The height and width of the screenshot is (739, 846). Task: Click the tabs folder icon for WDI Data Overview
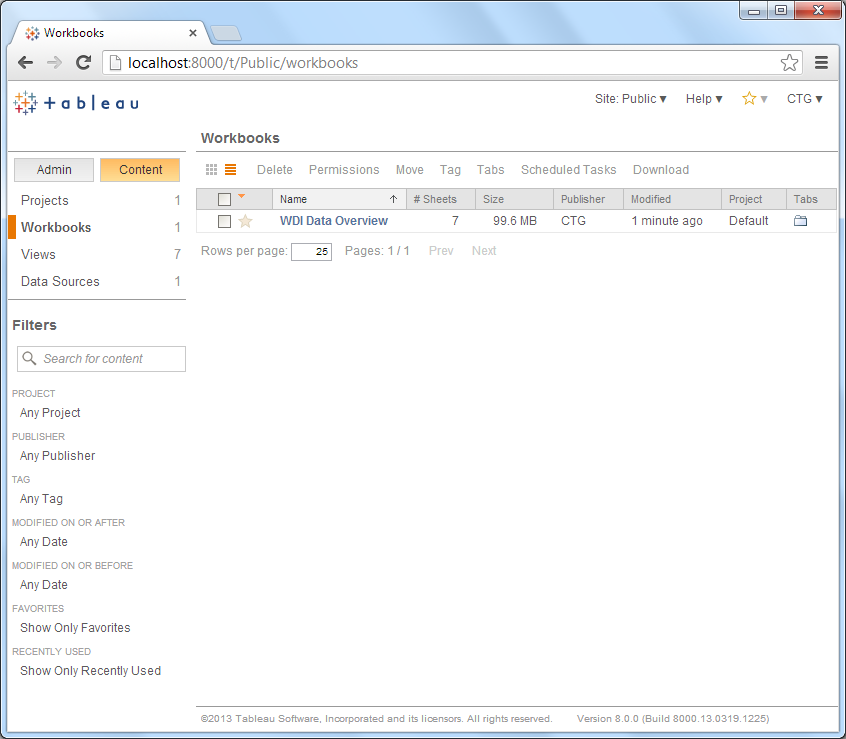(800, 221)
